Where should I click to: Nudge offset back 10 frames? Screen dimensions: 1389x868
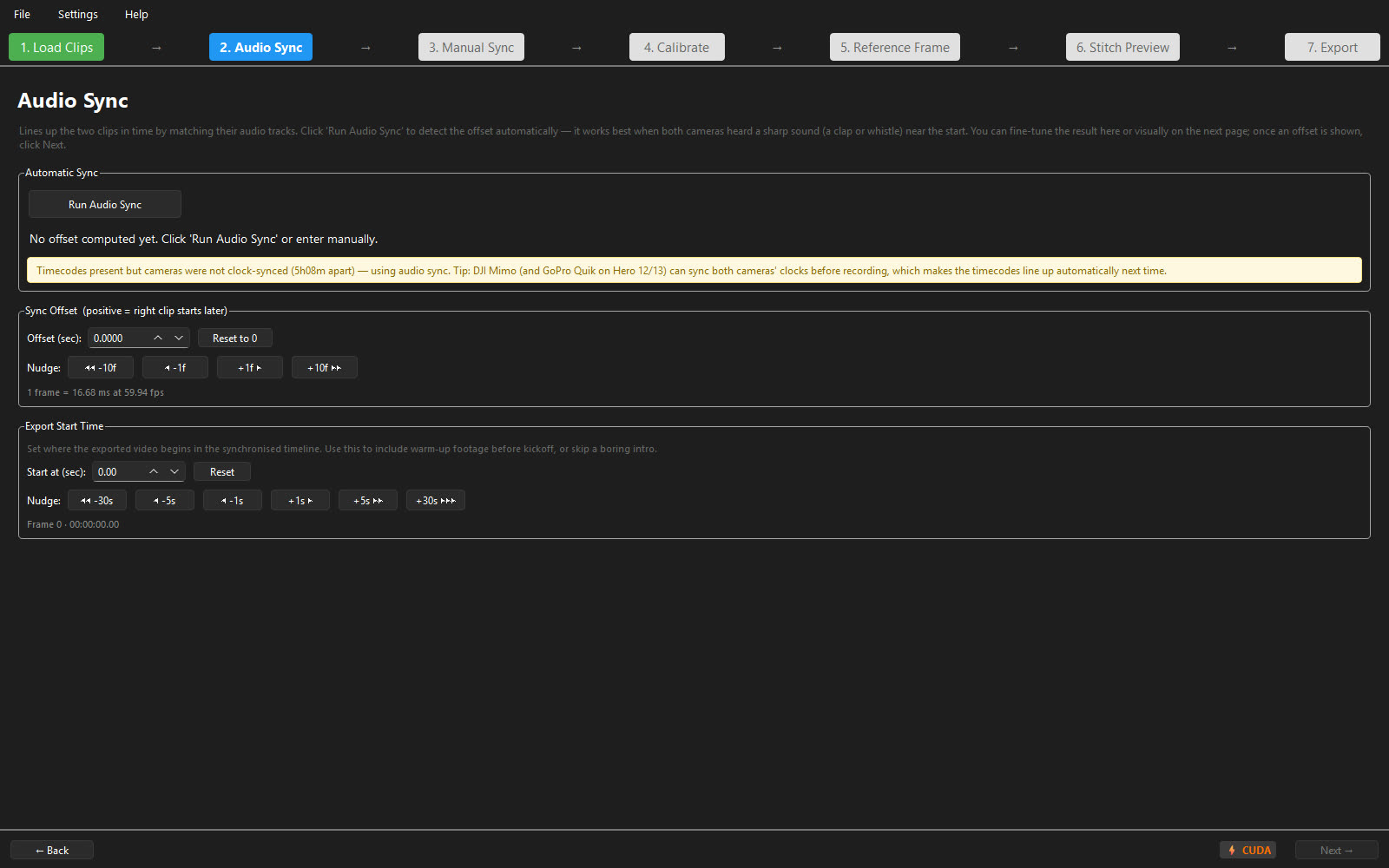click(x=101, y=367)
